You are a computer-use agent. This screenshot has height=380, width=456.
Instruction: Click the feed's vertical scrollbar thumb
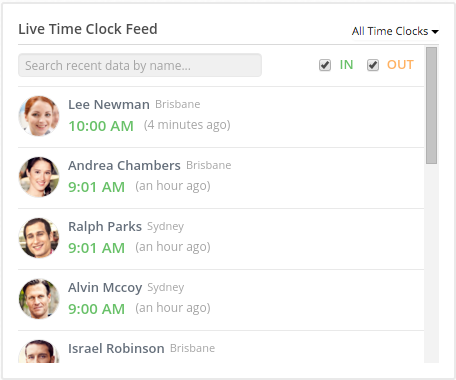pyautogui.click(x=431, y=105)
